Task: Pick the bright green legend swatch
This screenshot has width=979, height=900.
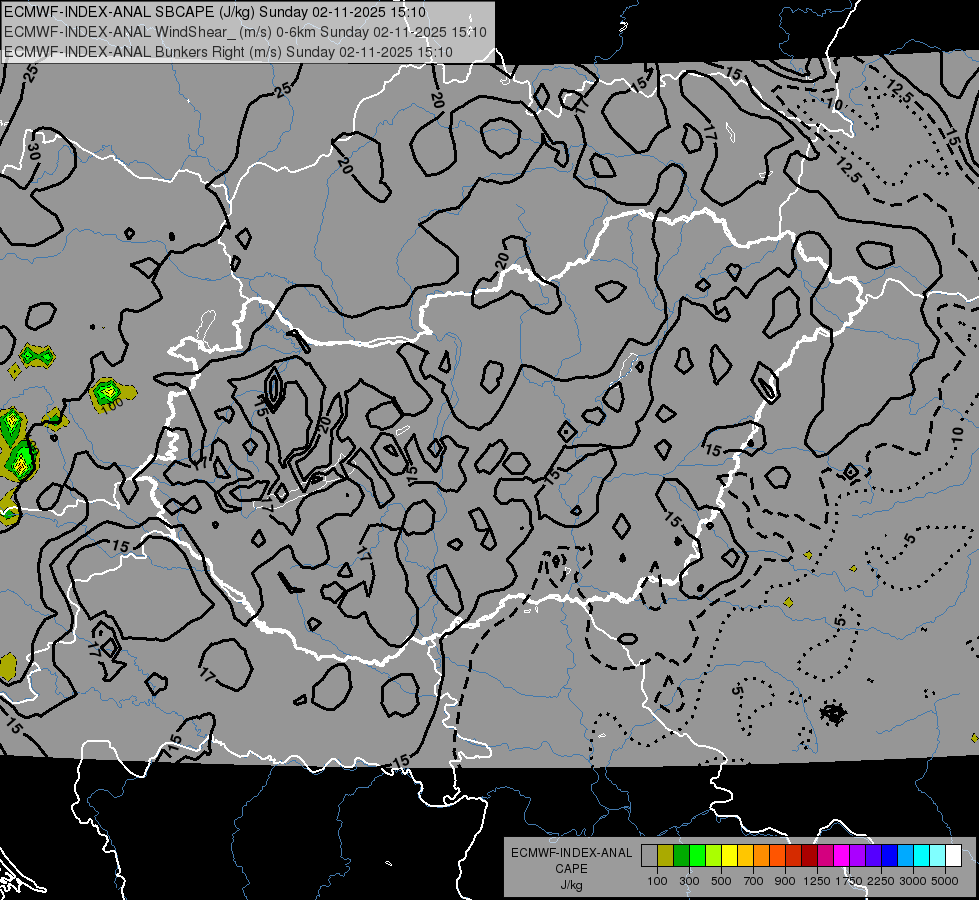Action: point(697,855)
